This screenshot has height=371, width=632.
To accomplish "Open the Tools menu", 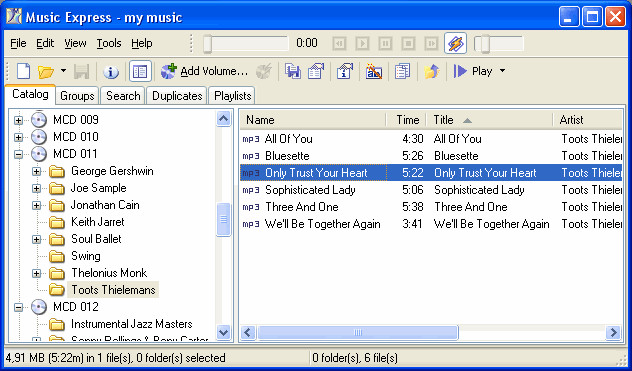I will tap(109, 43).
